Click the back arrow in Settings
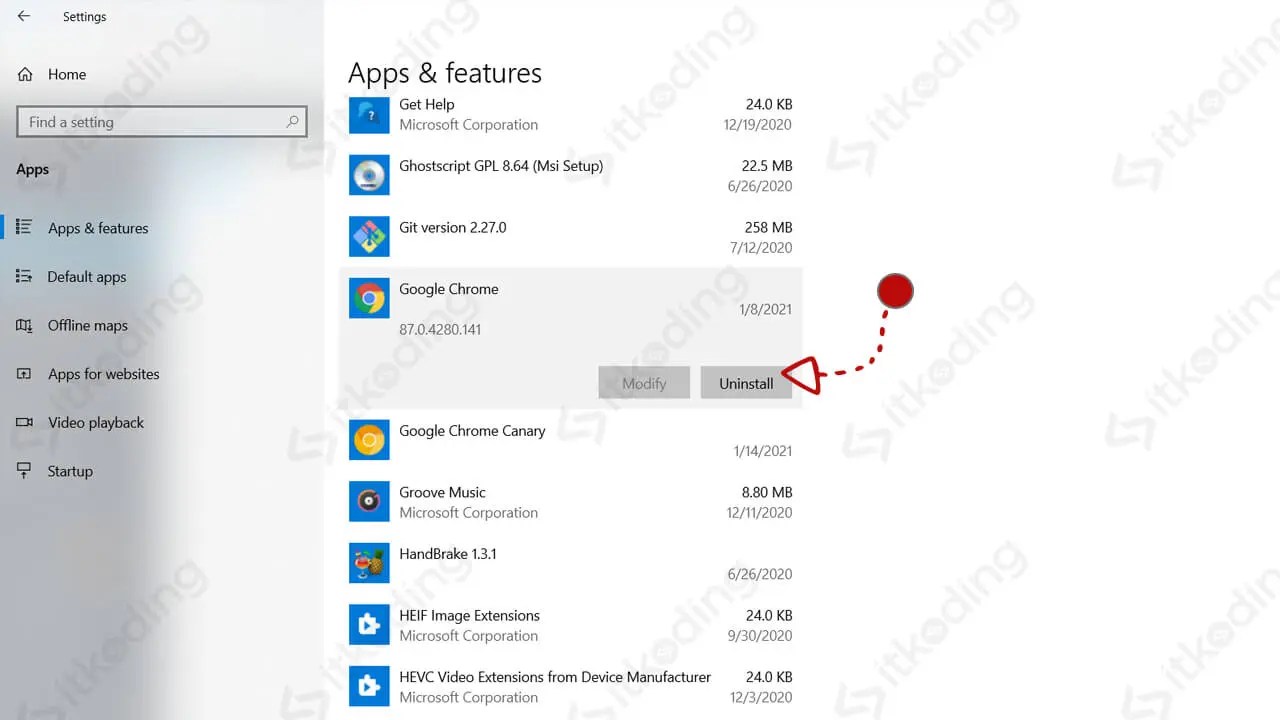 pyautogui.click(x=23, y=16)
